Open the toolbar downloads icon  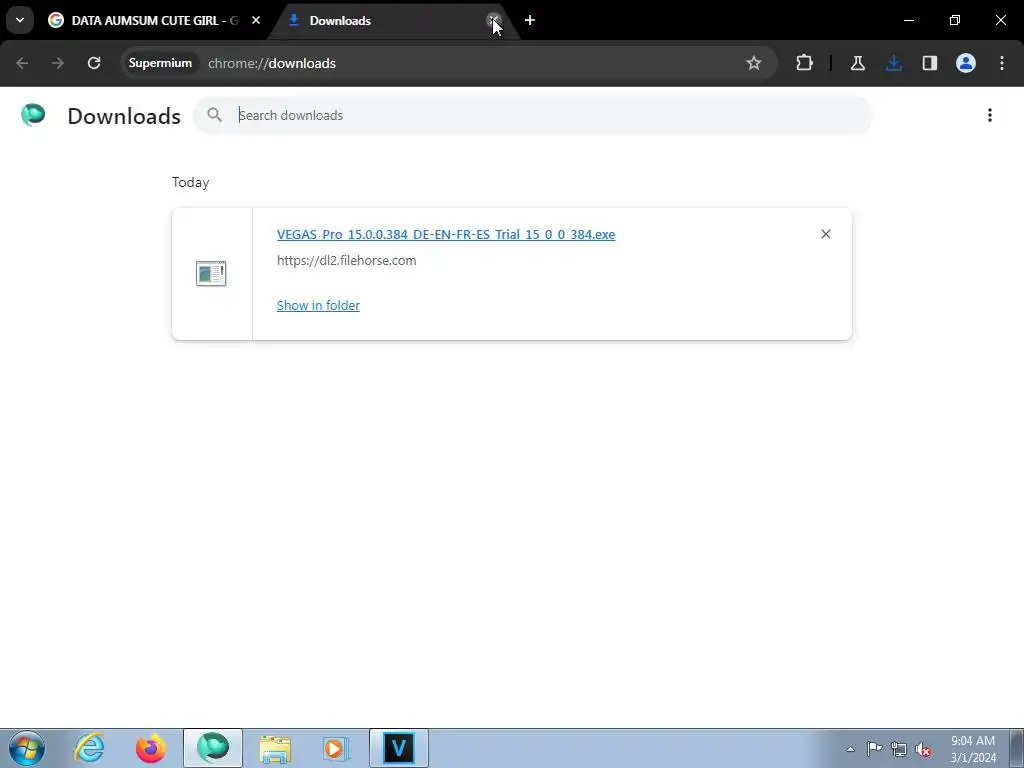[894, 63]
